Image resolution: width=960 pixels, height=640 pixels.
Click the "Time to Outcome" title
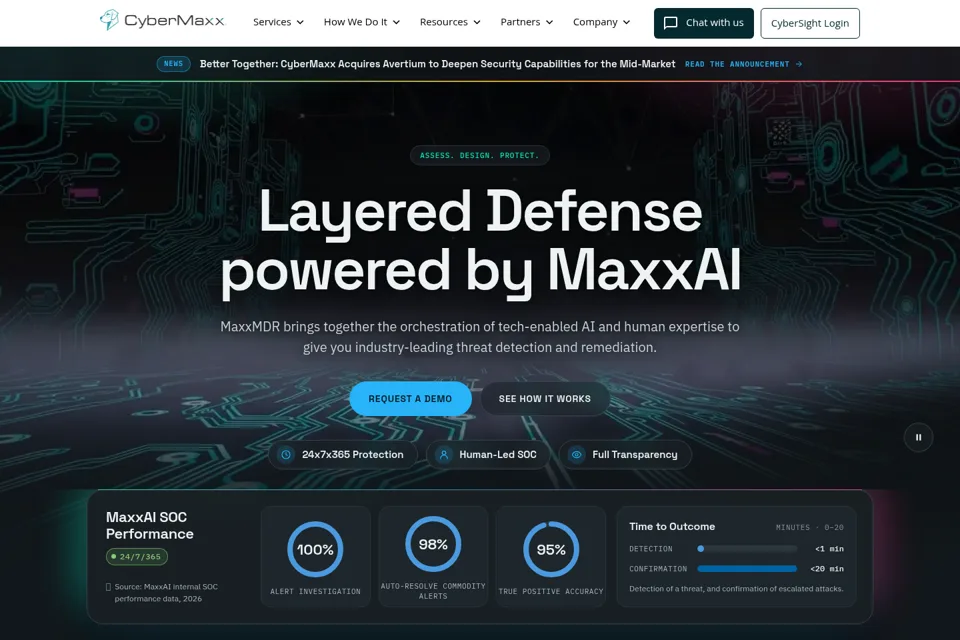(x=672, y=527)
